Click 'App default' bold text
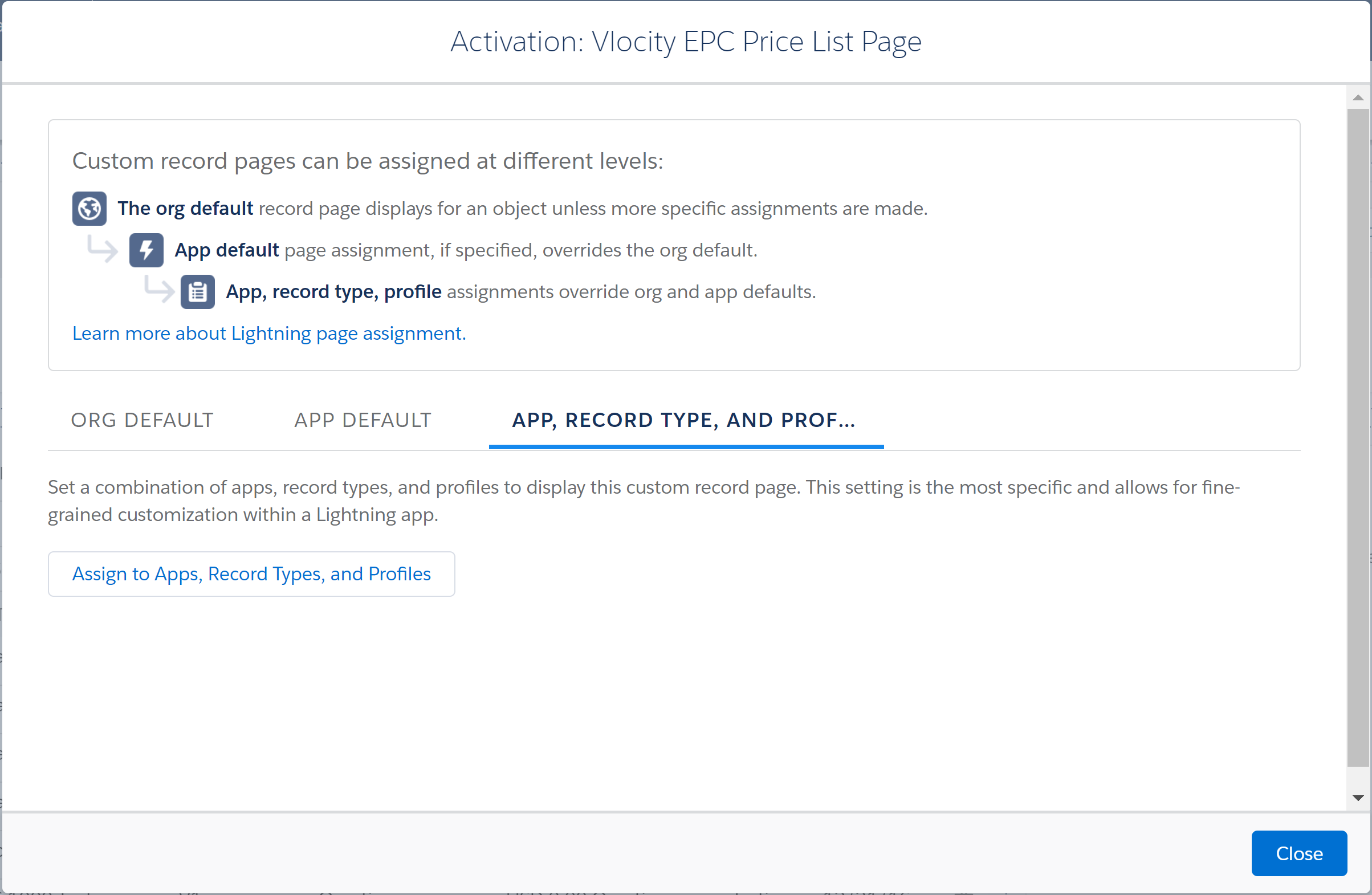Screen dimensions: 1372x895 226,250
